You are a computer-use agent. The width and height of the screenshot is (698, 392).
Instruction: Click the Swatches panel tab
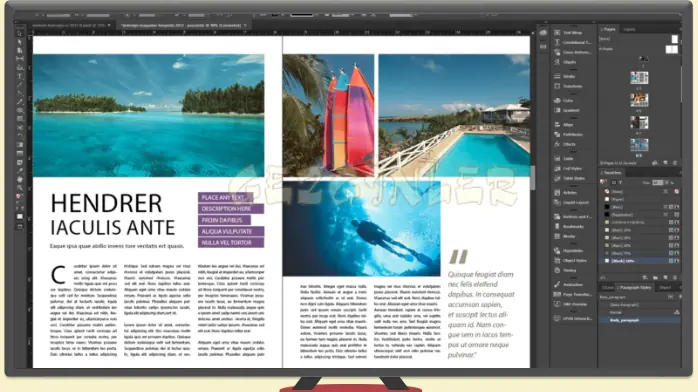point(613,173)
